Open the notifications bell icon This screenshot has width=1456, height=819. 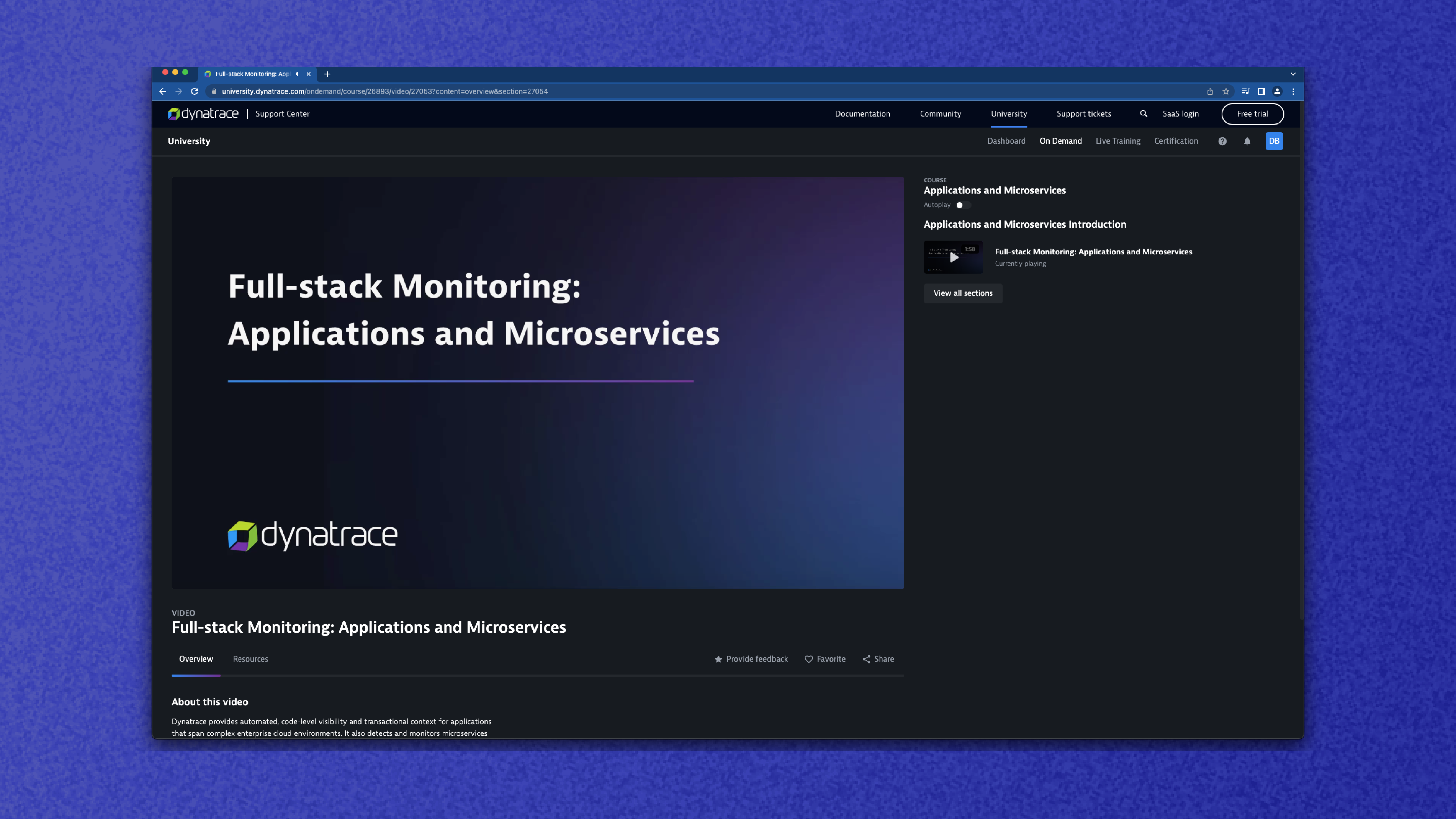(1247, 141)
